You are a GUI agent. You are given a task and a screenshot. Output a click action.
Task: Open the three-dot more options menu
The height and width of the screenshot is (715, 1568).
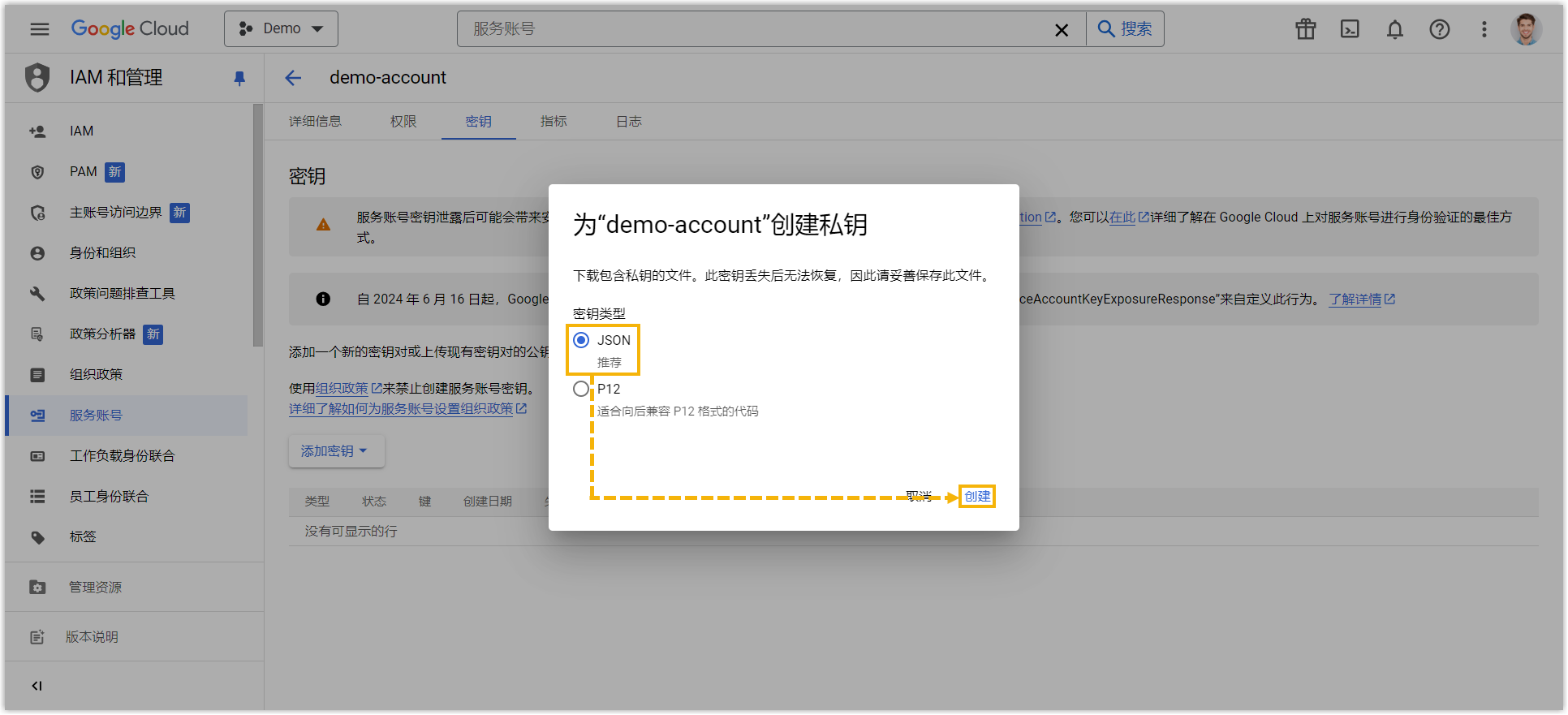pyautogui.click(x=1484, y=29)
